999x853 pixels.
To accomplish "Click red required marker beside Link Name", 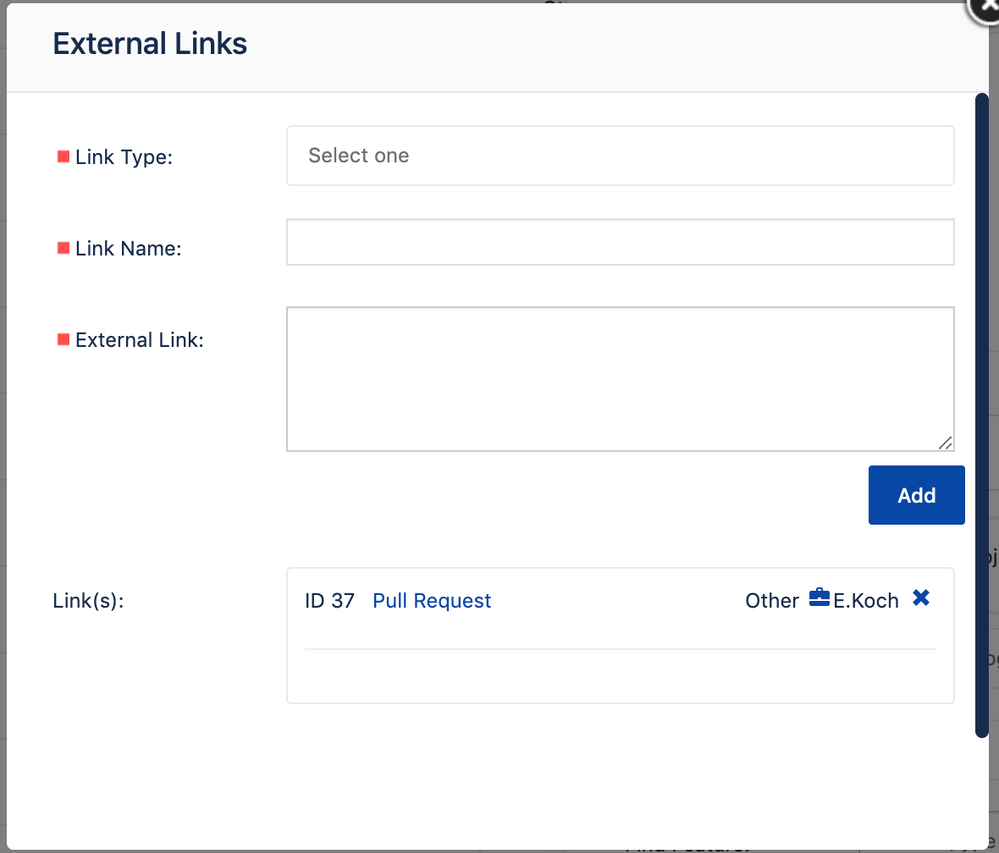I will 63,248.
